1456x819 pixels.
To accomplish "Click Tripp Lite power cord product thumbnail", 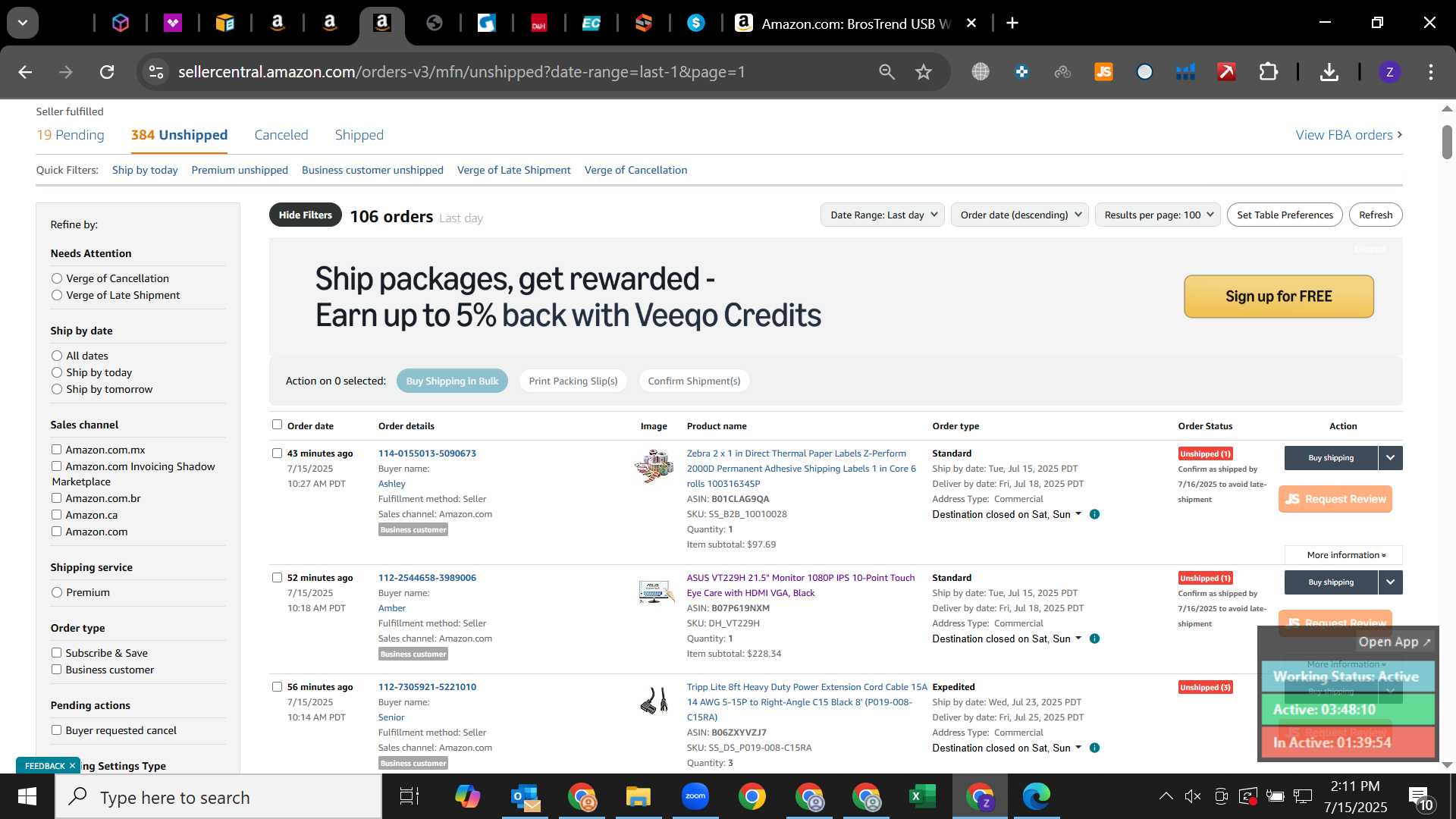I will [x=654, y=701].
